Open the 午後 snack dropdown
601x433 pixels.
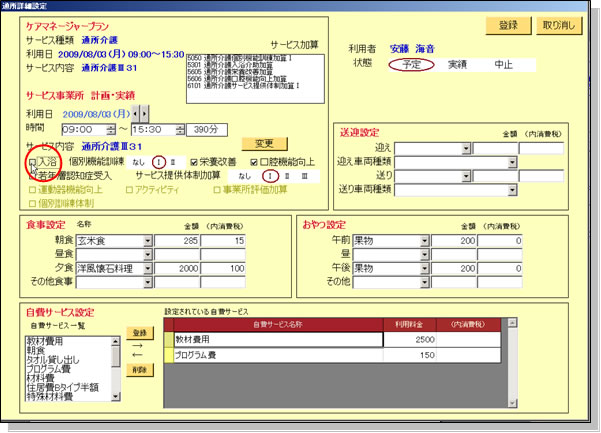click(x=424, y=269)
